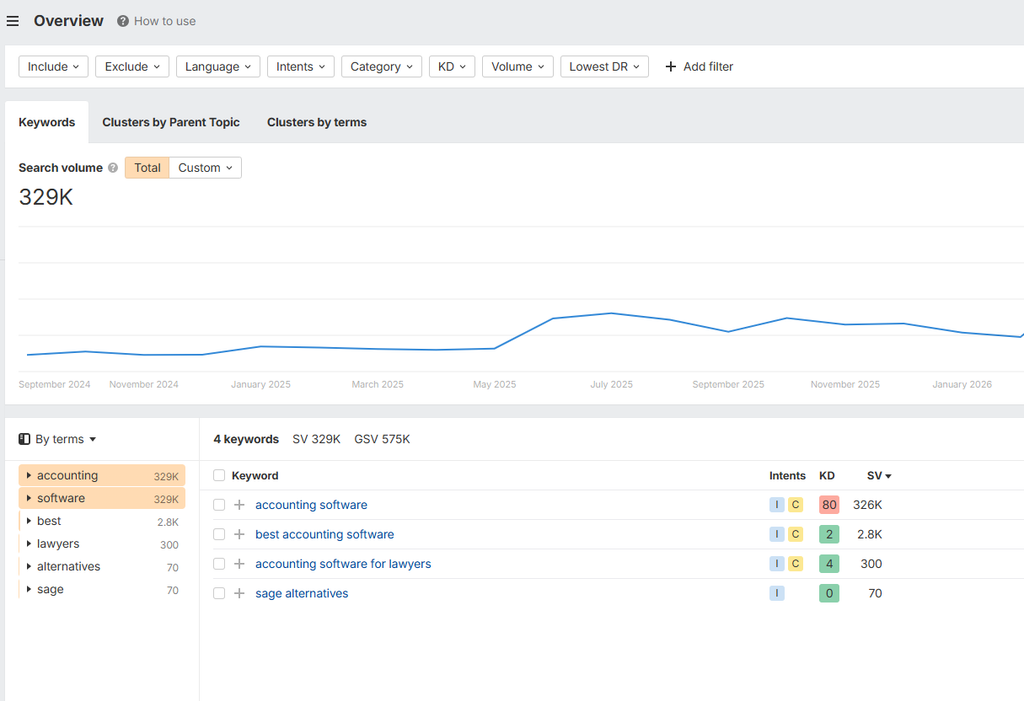The width and height of the screenshot is (1024, 701).
Task: Expand the sage term arrow
Action: tap(29, 589)
